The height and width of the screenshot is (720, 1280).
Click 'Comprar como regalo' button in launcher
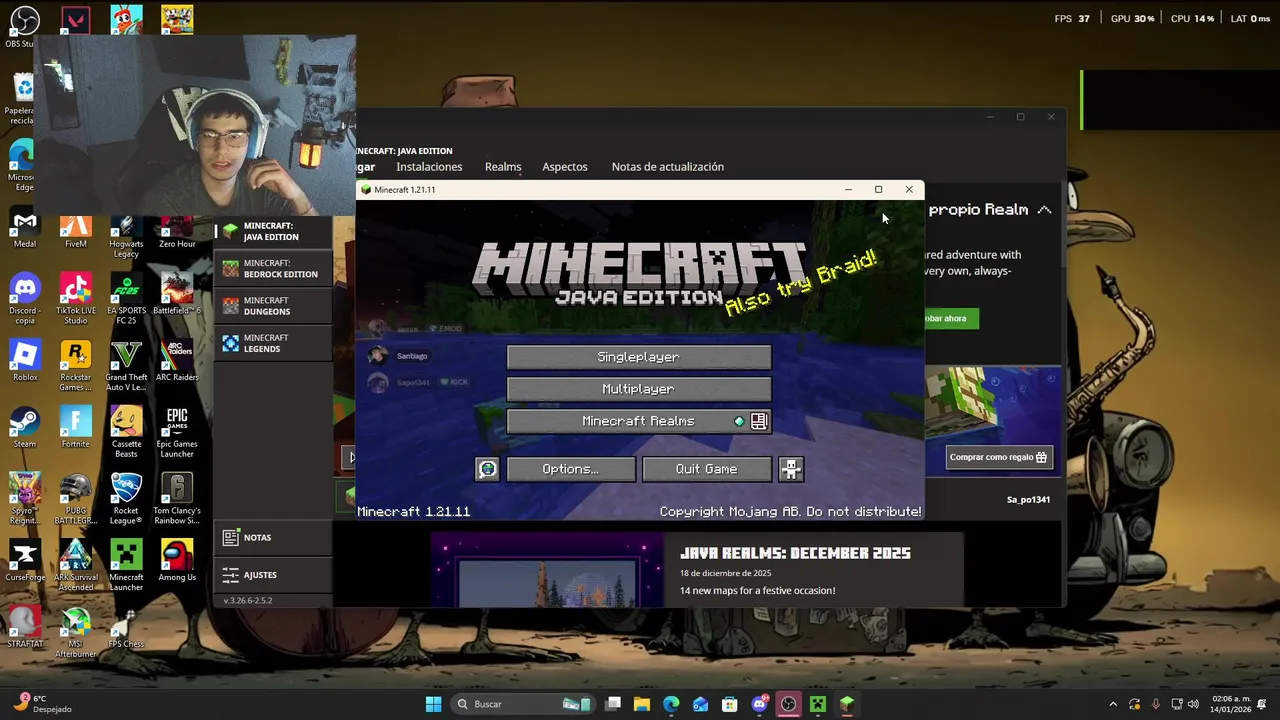(x=999, y=457)
